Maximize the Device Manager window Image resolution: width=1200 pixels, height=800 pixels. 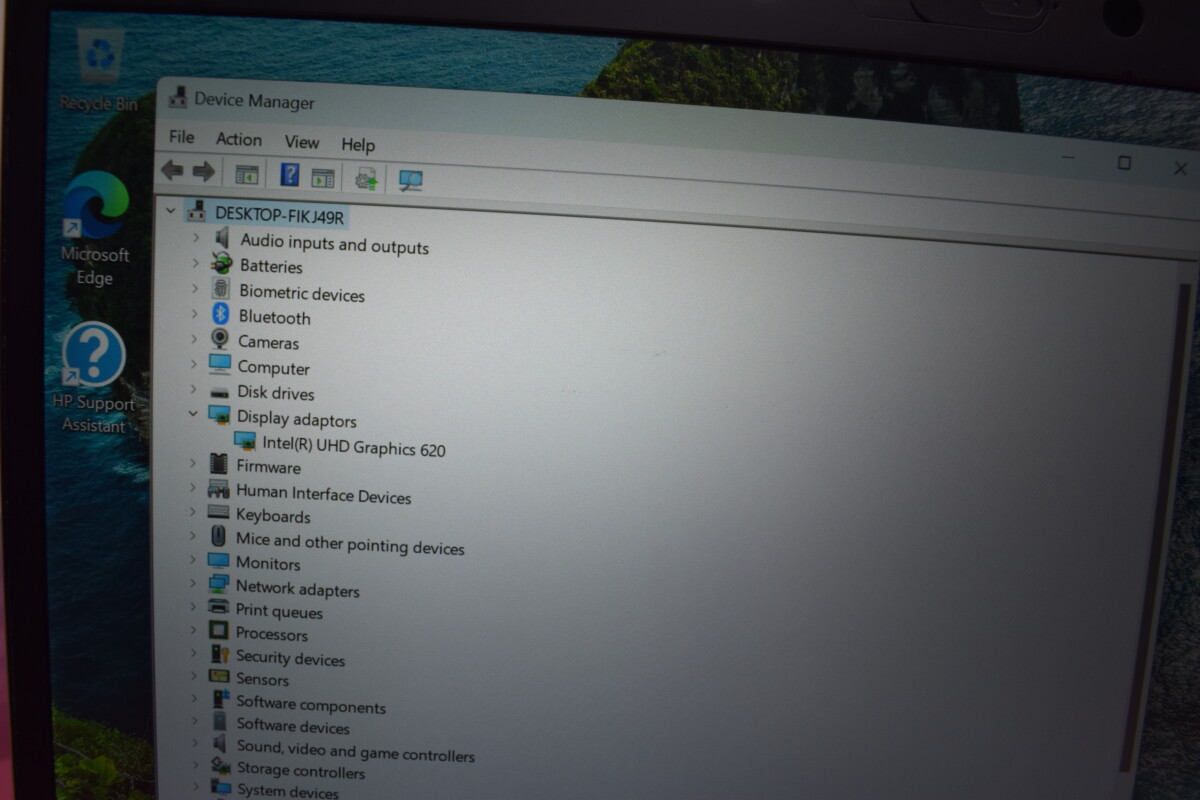click(x=1124, y=163)
